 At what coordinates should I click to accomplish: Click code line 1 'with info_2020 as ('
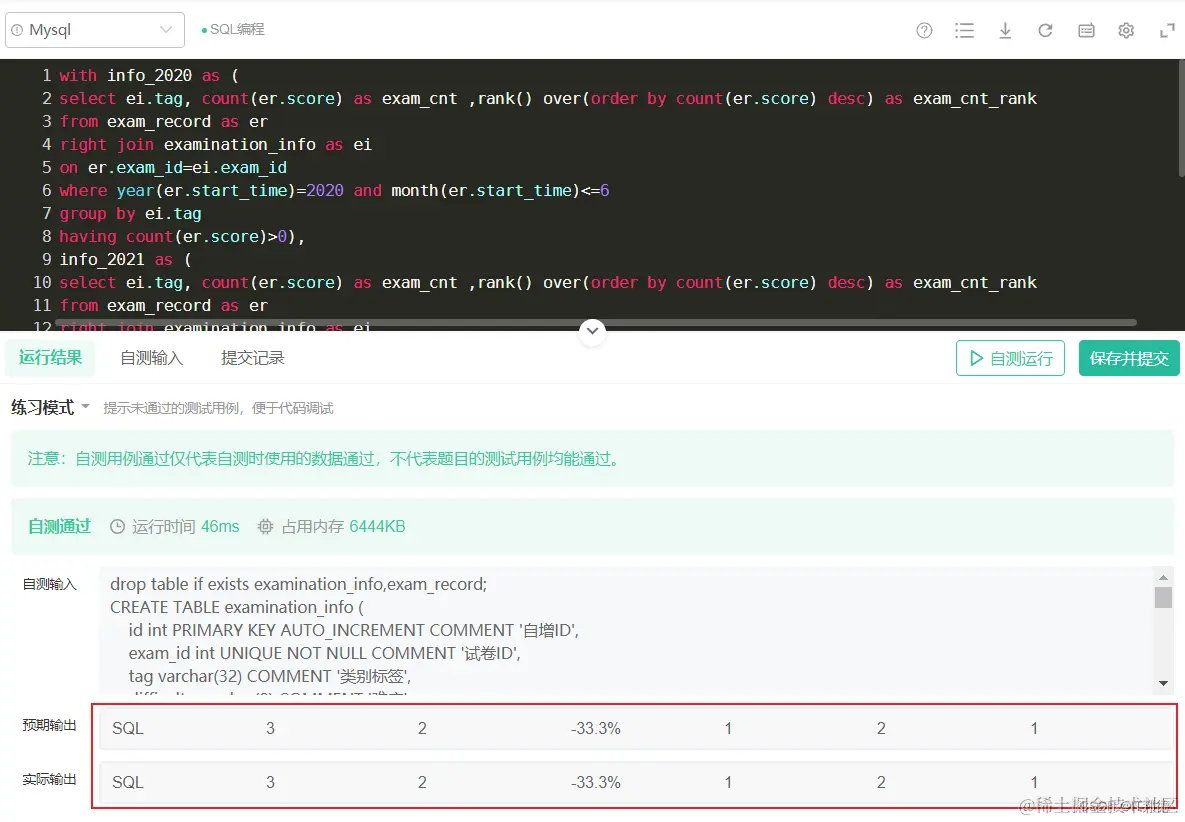(x=149, y=76)
